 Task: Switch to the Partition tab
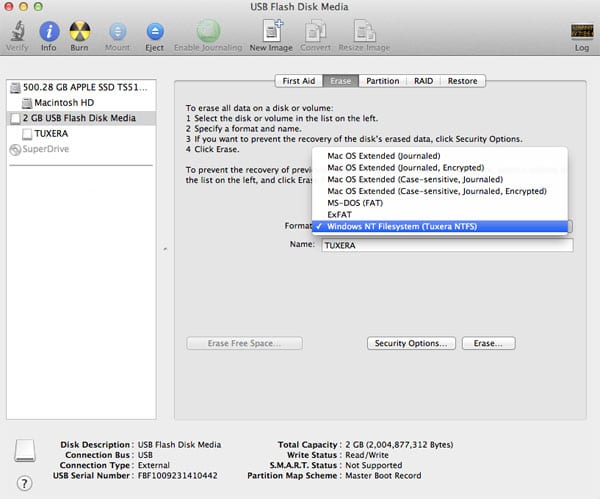382,81
